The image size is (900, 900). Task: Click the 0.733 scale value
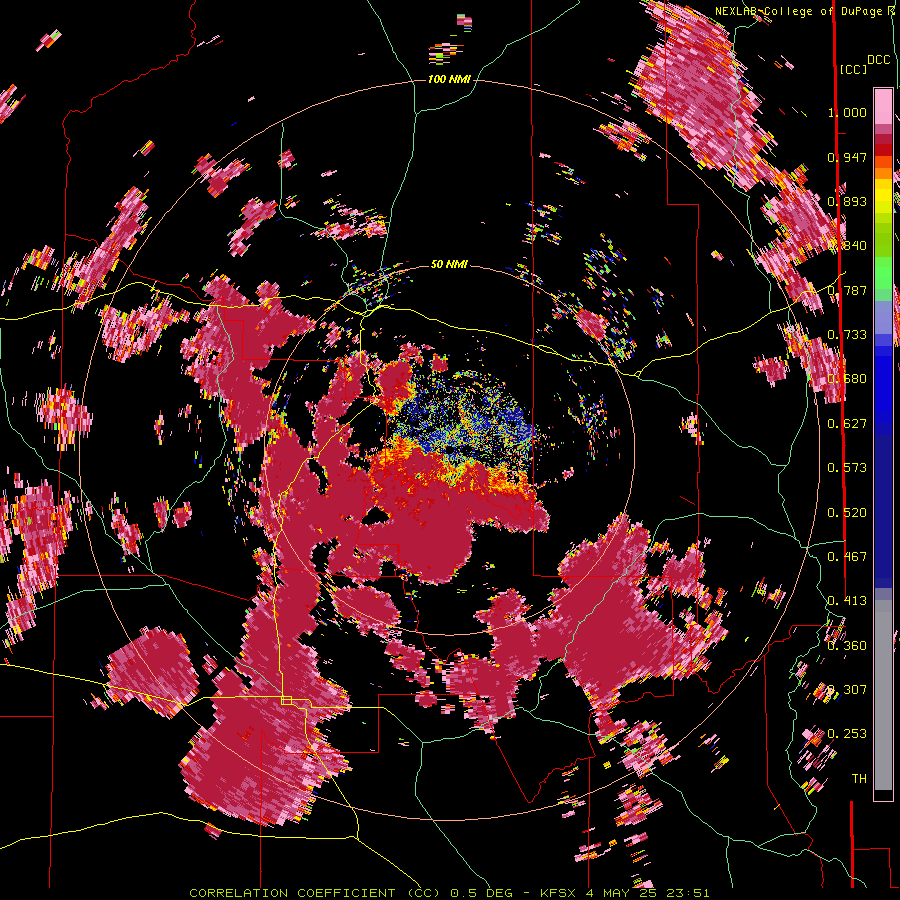[847, 334]
